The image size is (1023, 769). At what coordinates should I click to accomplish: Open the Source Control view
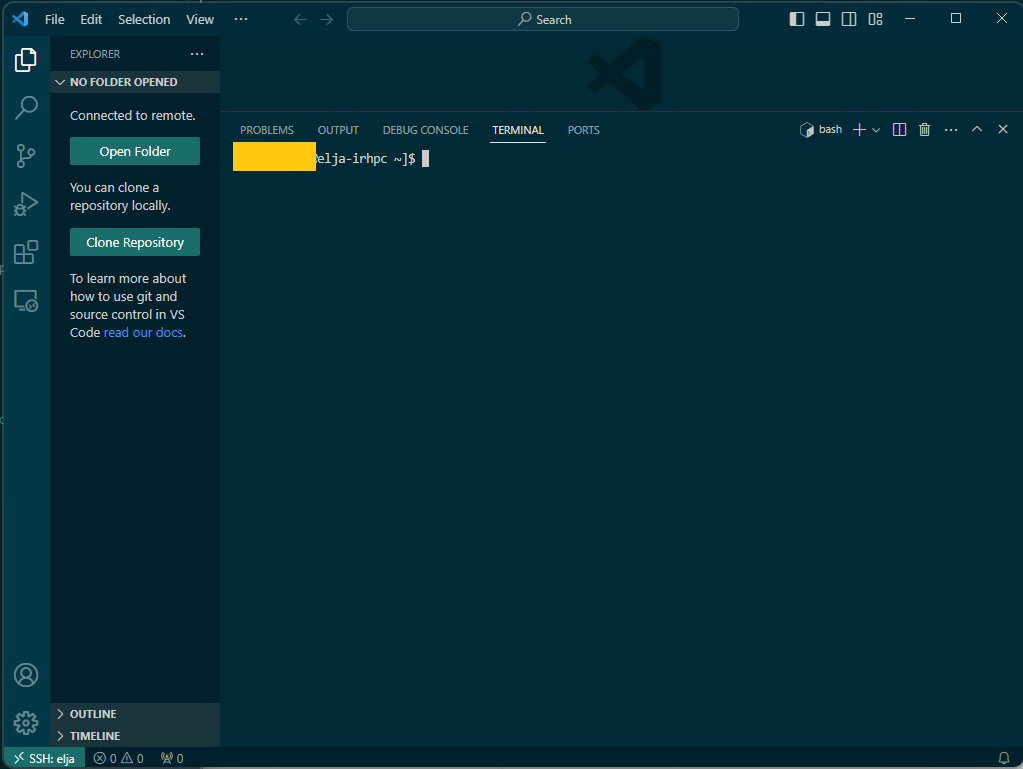(x=25, y=155)
